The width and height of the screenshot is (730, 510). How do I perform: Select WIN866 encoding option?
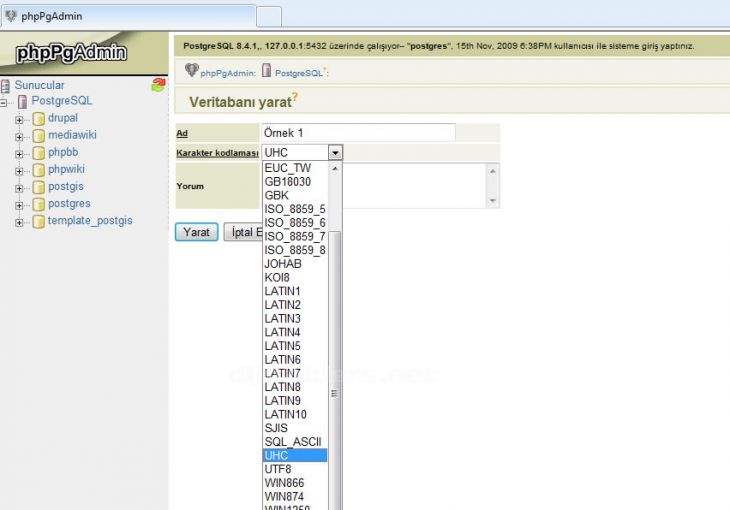pyautogui.click(x=295, y=483)
